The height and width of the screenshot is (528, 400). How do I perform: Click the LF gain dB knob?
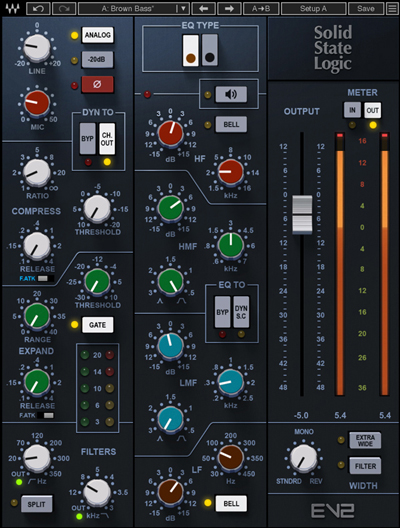click(170, 493)
